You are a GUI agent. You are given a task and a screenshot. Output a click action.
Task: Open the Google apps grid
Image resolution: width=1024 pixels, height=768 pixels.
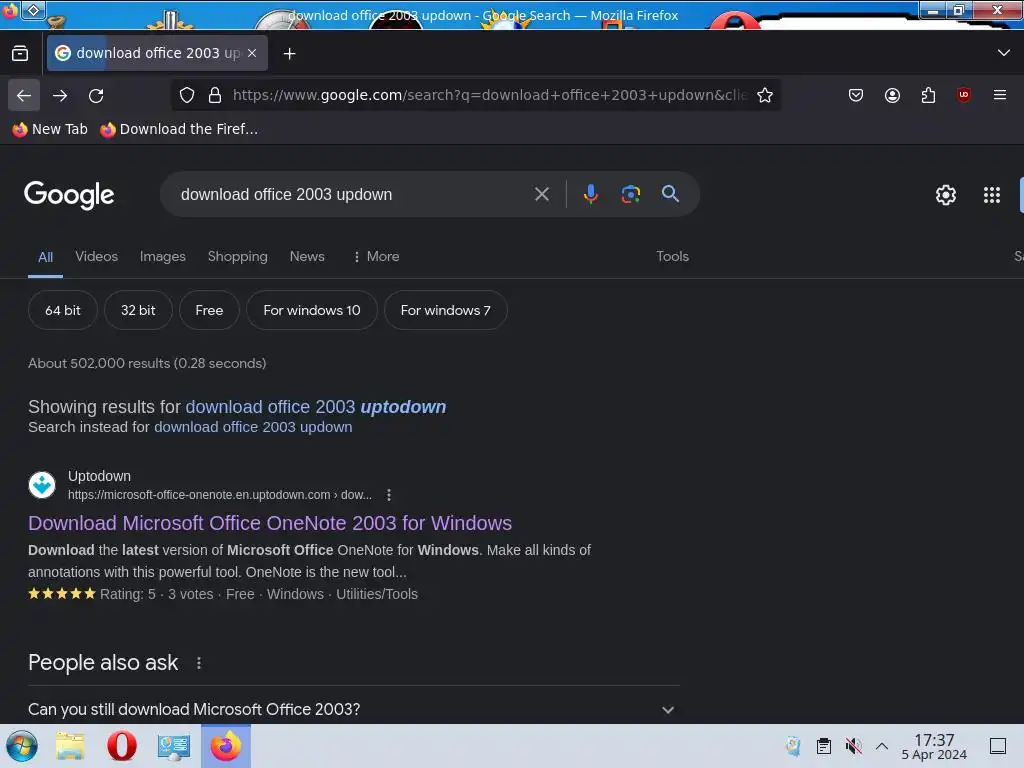[x=991, y=195]
